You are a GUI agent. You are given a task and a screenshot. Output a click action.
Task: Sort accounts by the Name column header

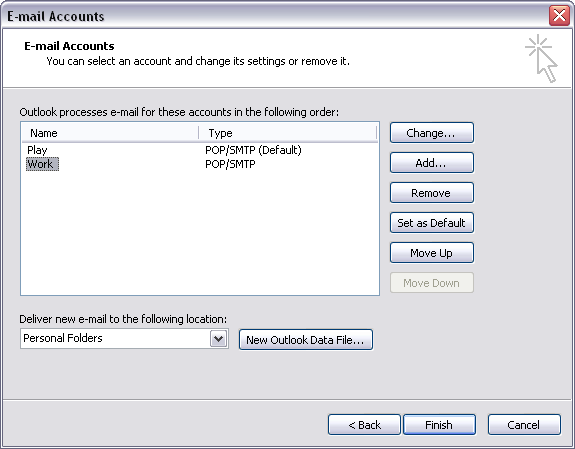[x=110, y=133]
